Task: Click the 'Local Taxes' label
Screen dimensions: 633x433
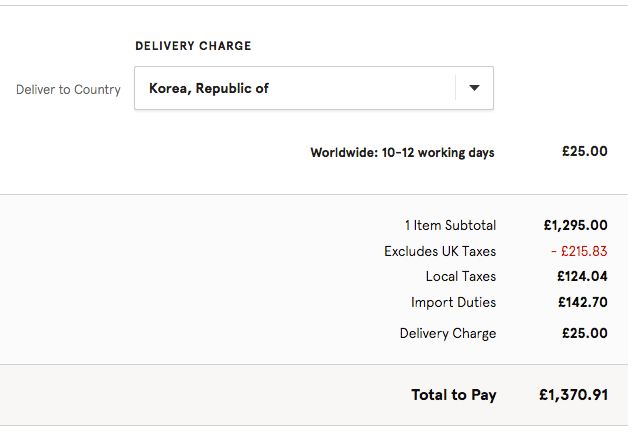Action: pos(460,276)
